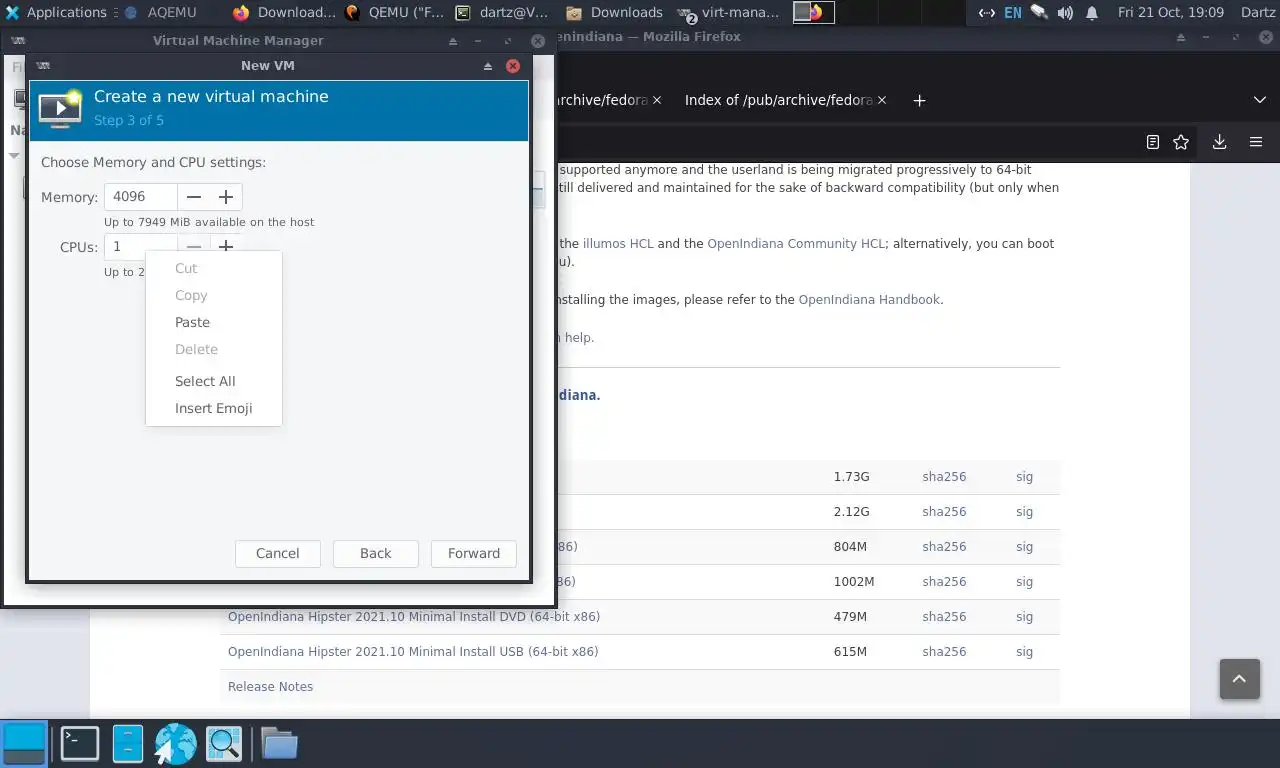Open the Dartz user menu
Image resolution: width=1280 pixels, height=768 pixels.
pos(1258,12)
